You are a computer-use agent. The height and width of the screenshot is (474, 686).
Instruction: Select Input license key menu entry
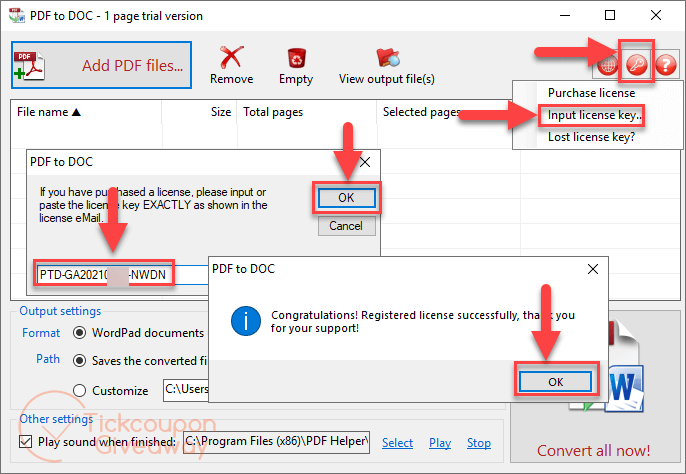[595, 115]
